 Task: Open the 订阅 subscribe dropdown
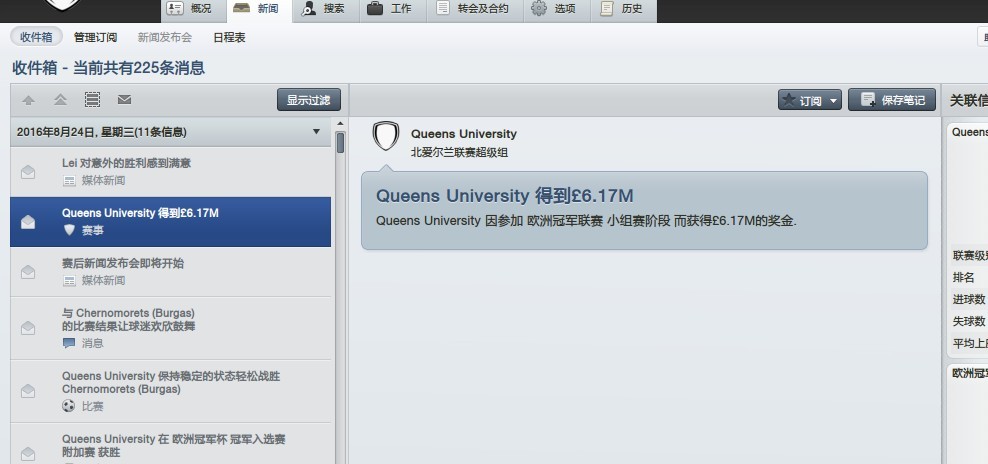click(x=809, y=100)
